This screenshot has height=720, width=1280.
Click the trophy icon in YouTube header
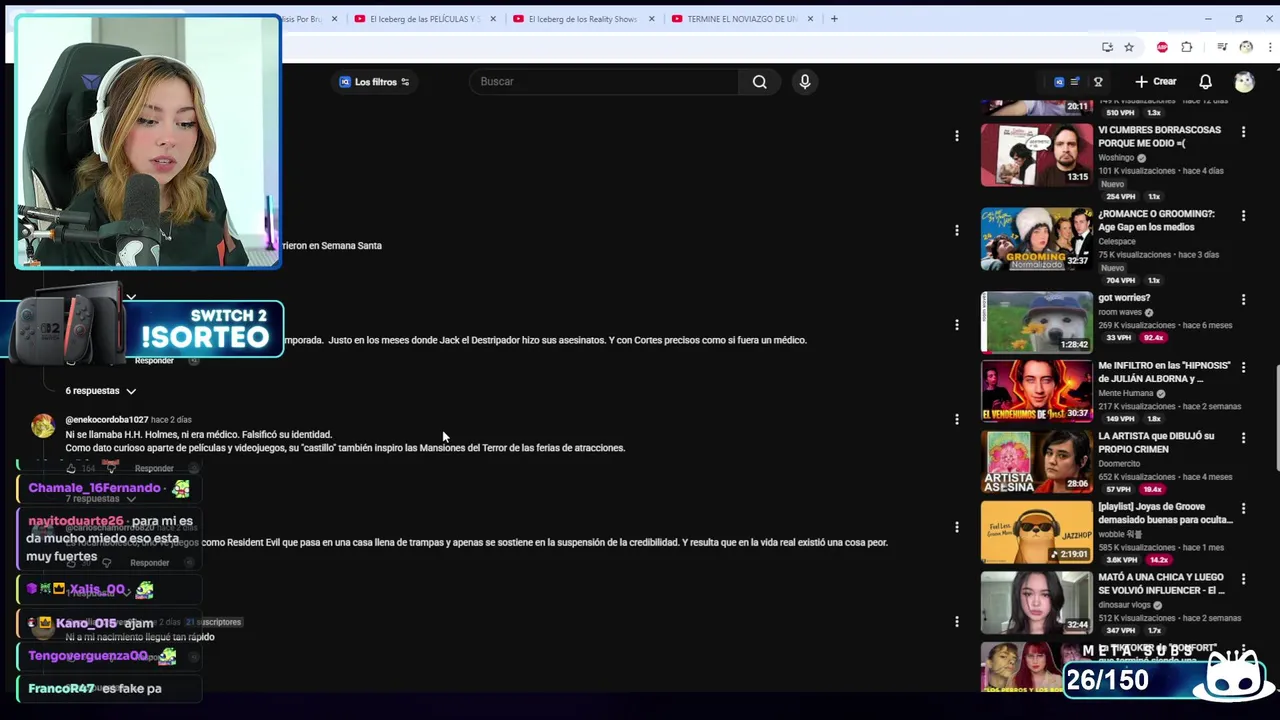pyautogui.click(x=1098, y=82)
